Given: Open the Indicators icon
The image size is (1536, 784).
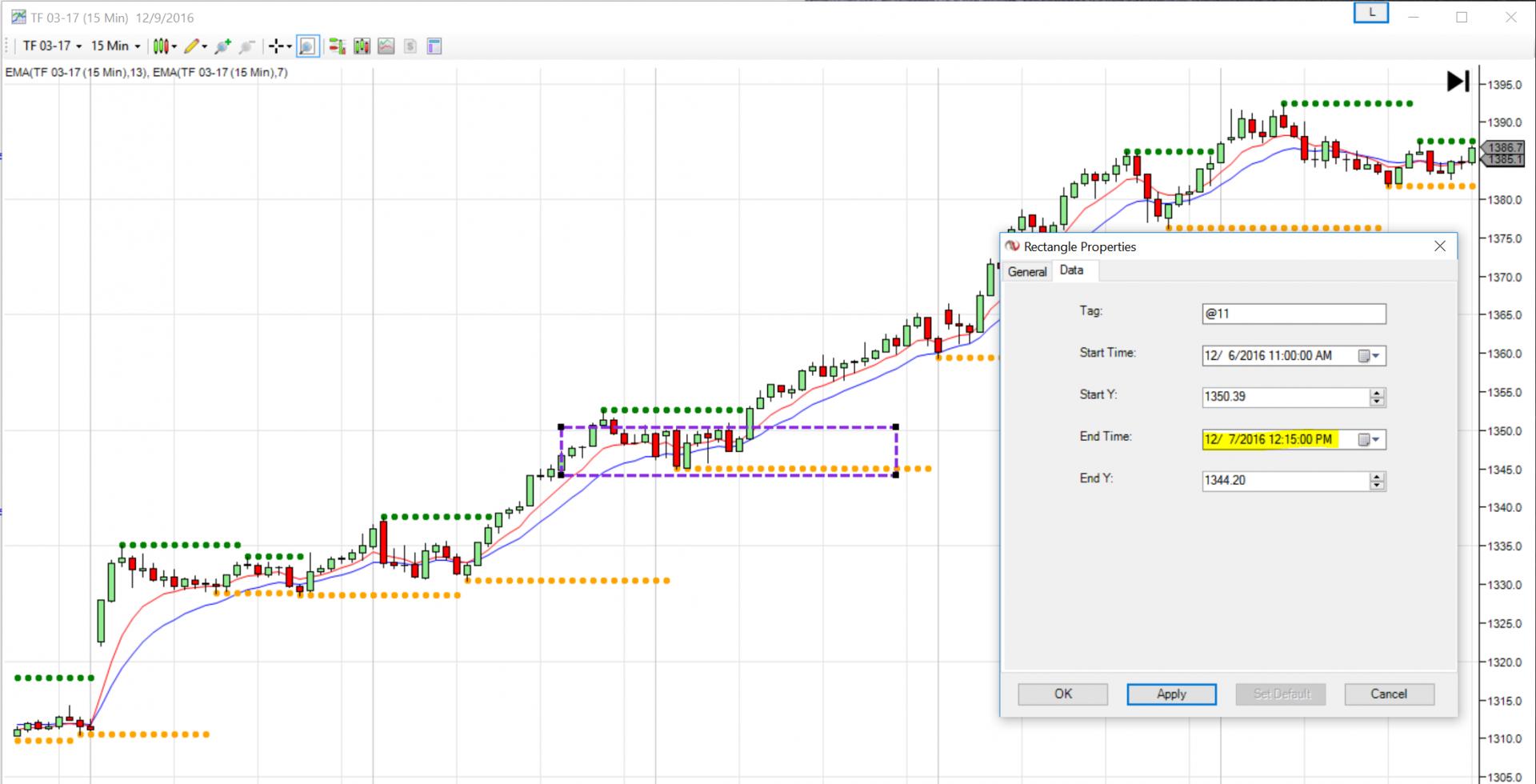Looking at the screenshot, I should pos(386,46).
